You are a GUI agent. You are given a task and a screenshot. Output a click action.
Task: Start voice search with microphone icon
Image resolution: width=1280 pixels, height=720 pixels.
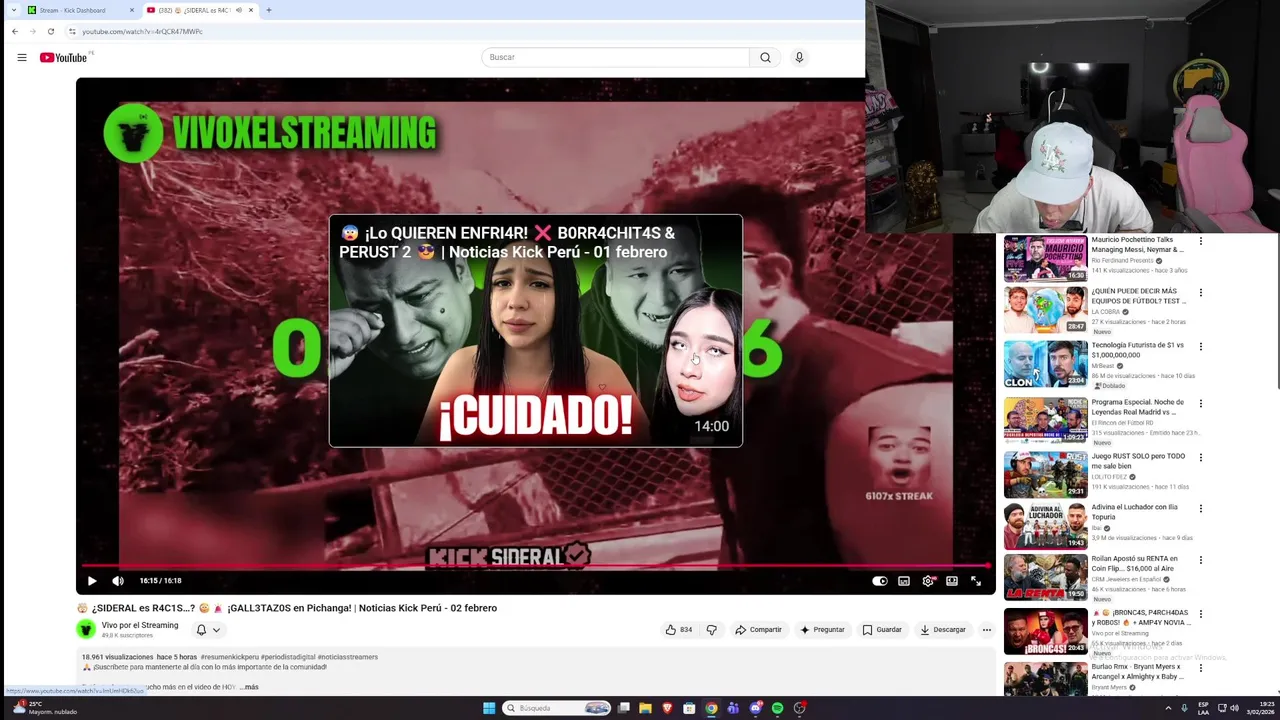pos(799,57)
